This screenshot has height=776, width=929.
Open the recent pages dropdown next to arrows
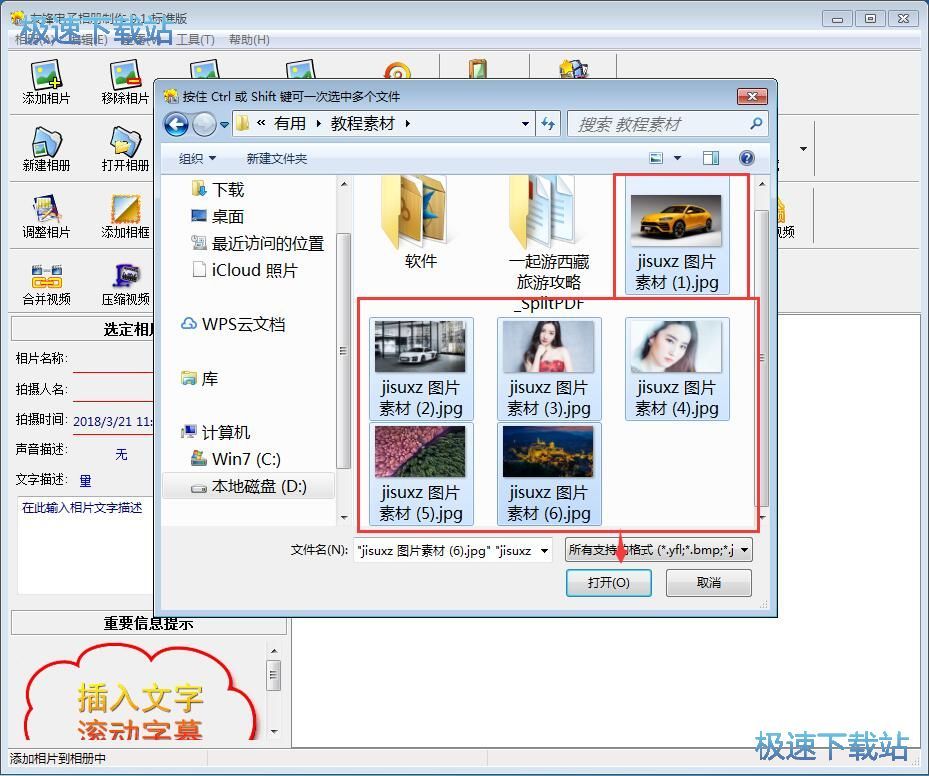[x=224, y=124]
